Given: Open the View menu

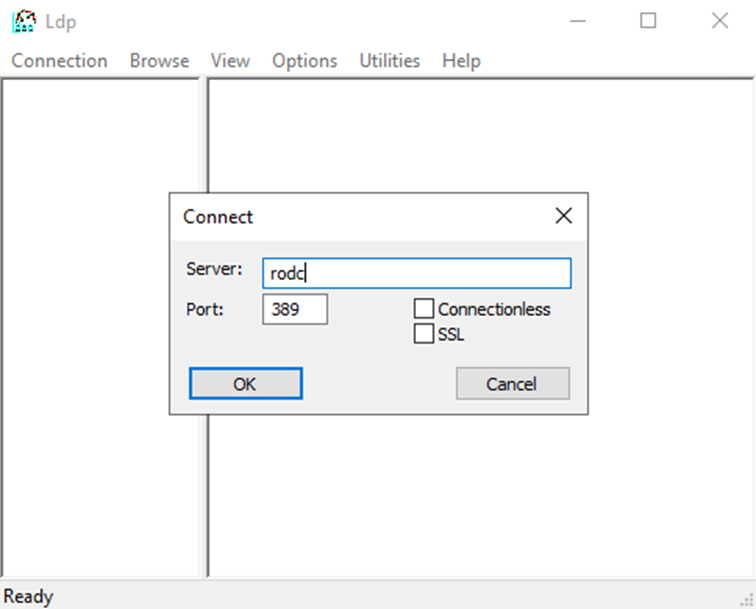Looking at the screenshot, I should click(x=230, y=61).
